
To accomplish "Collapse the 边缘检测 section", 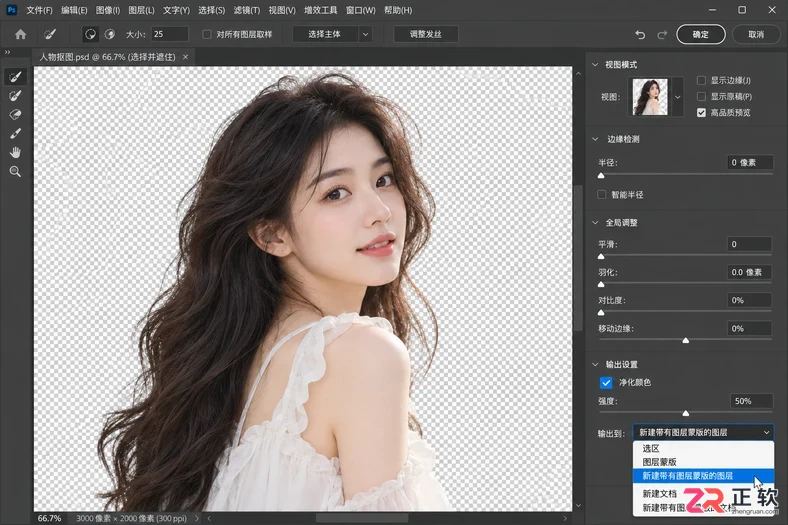I will (x=596, y=139).
